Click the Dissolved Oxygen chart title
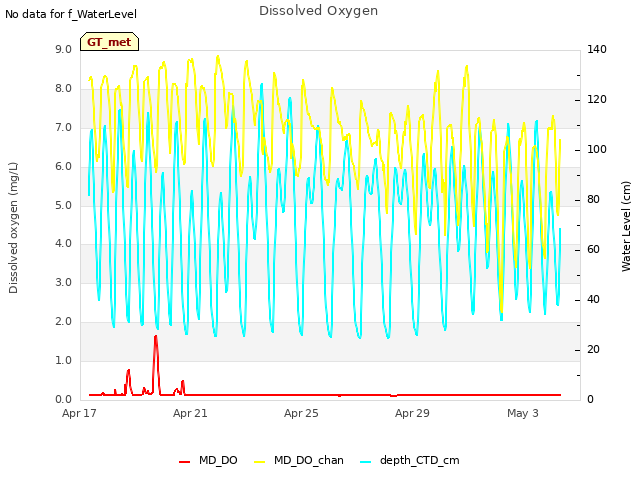 pyautogui.click(x=318, y=11)
